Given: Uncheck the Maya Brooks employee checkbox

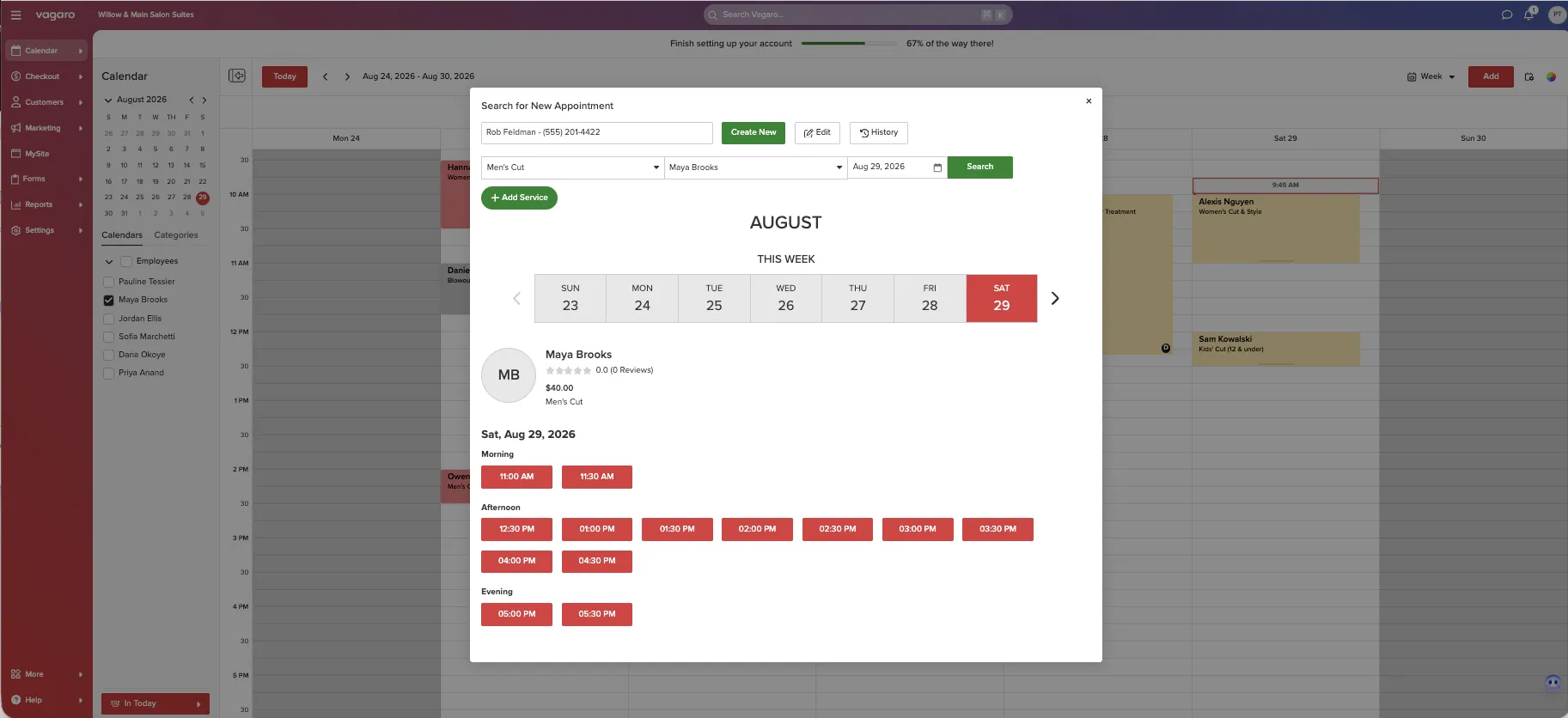Looking at the screenshot, I should [108, 300].
